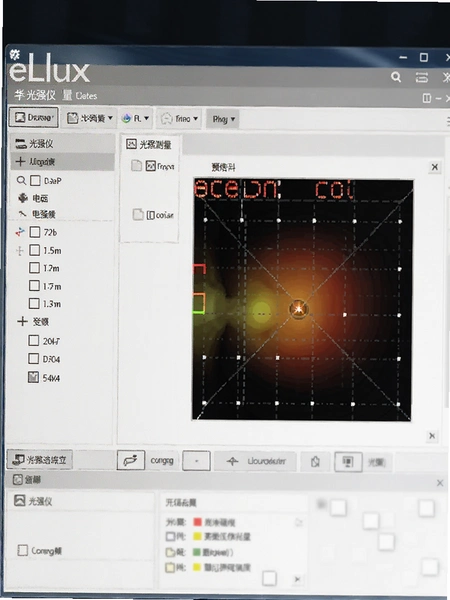The image size is (450, 600).
Task: Click the orange-green bracket marker on the plot edge
Action: [x=199, y=303]
